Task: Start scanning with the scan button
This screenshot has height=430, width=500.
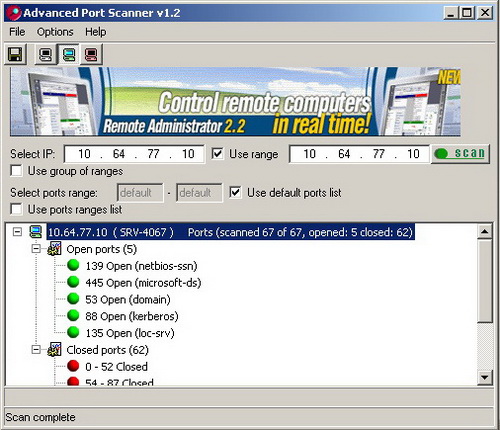Action: [x=460, y=154]
